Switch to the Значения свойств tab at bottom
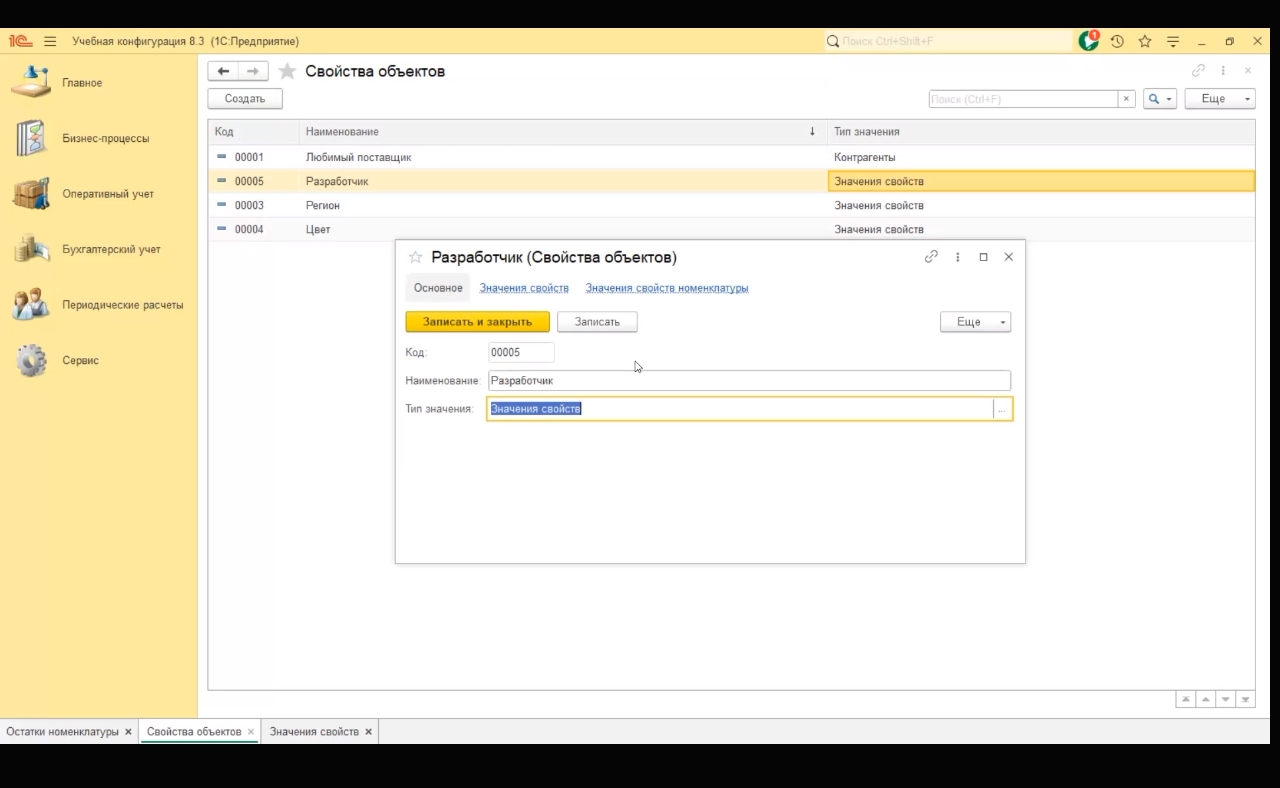1280x788 pixels. pos(314,731)
